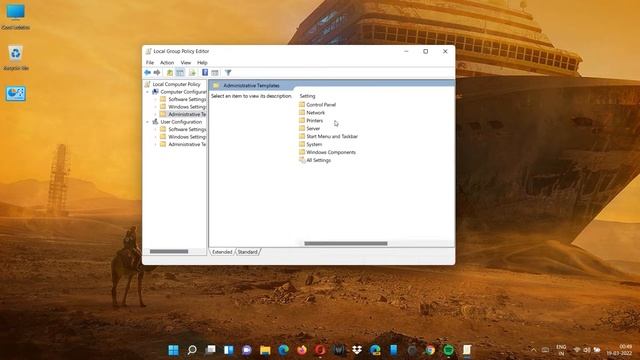This screenshot has width=640, height=360.
Task: Click the Setting column header
Action: (x=307, y=96)
